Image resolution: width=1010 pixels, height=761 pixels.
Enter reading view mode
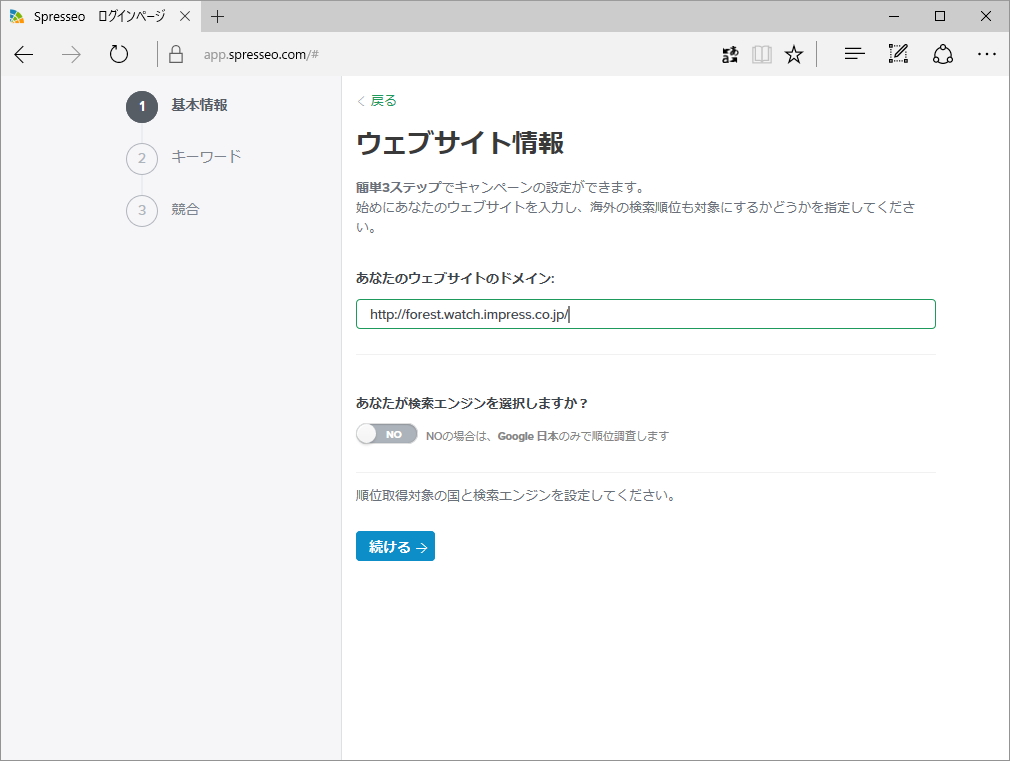pos(761,54)
